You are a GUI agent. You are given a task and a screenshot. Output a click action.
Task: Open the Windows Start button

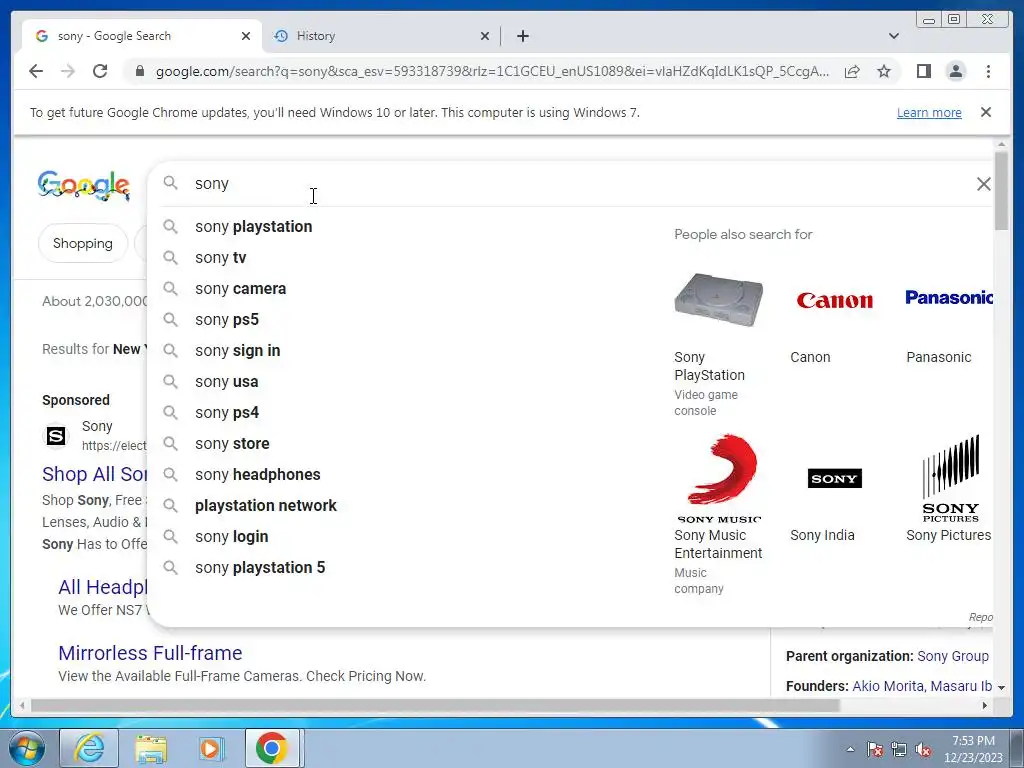(x=27, y=748)
